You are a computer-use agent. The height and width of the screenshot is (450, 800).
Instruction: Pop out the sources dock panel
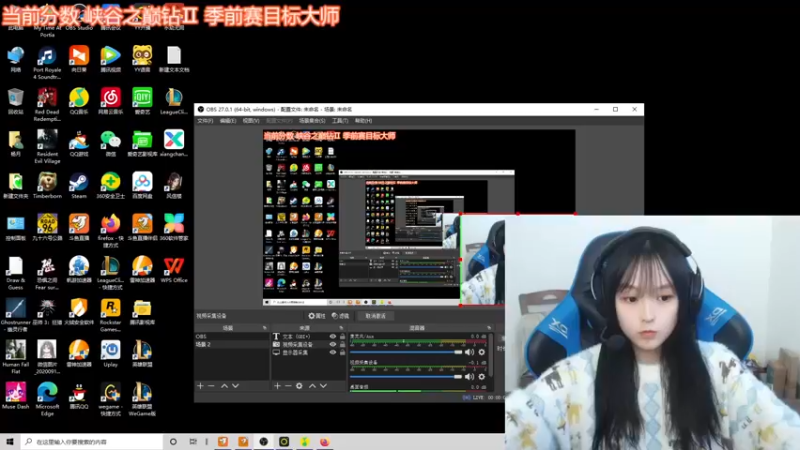pos(341,328)
